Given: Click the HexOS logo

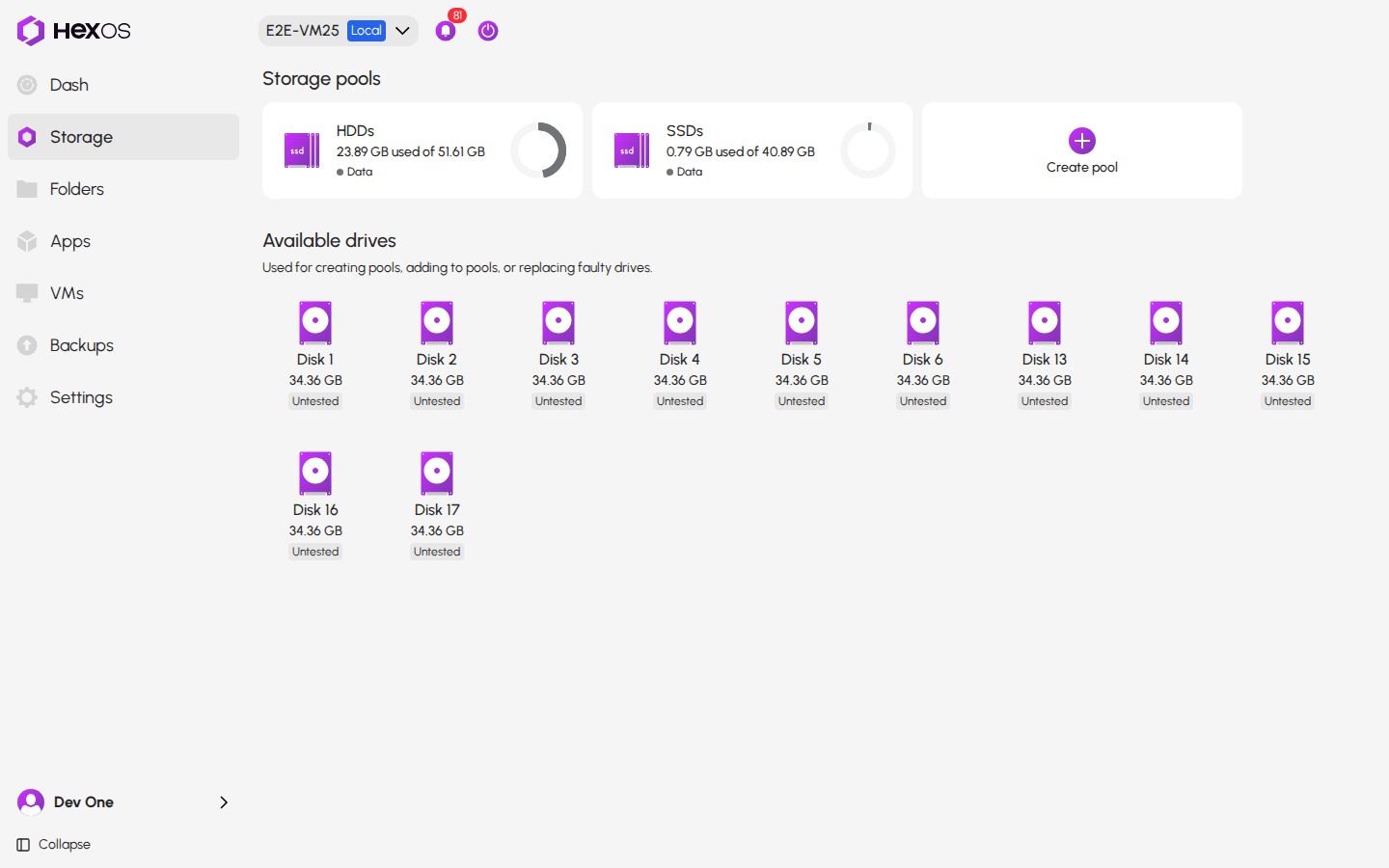Looking at the screenshot, I should 73,31.
